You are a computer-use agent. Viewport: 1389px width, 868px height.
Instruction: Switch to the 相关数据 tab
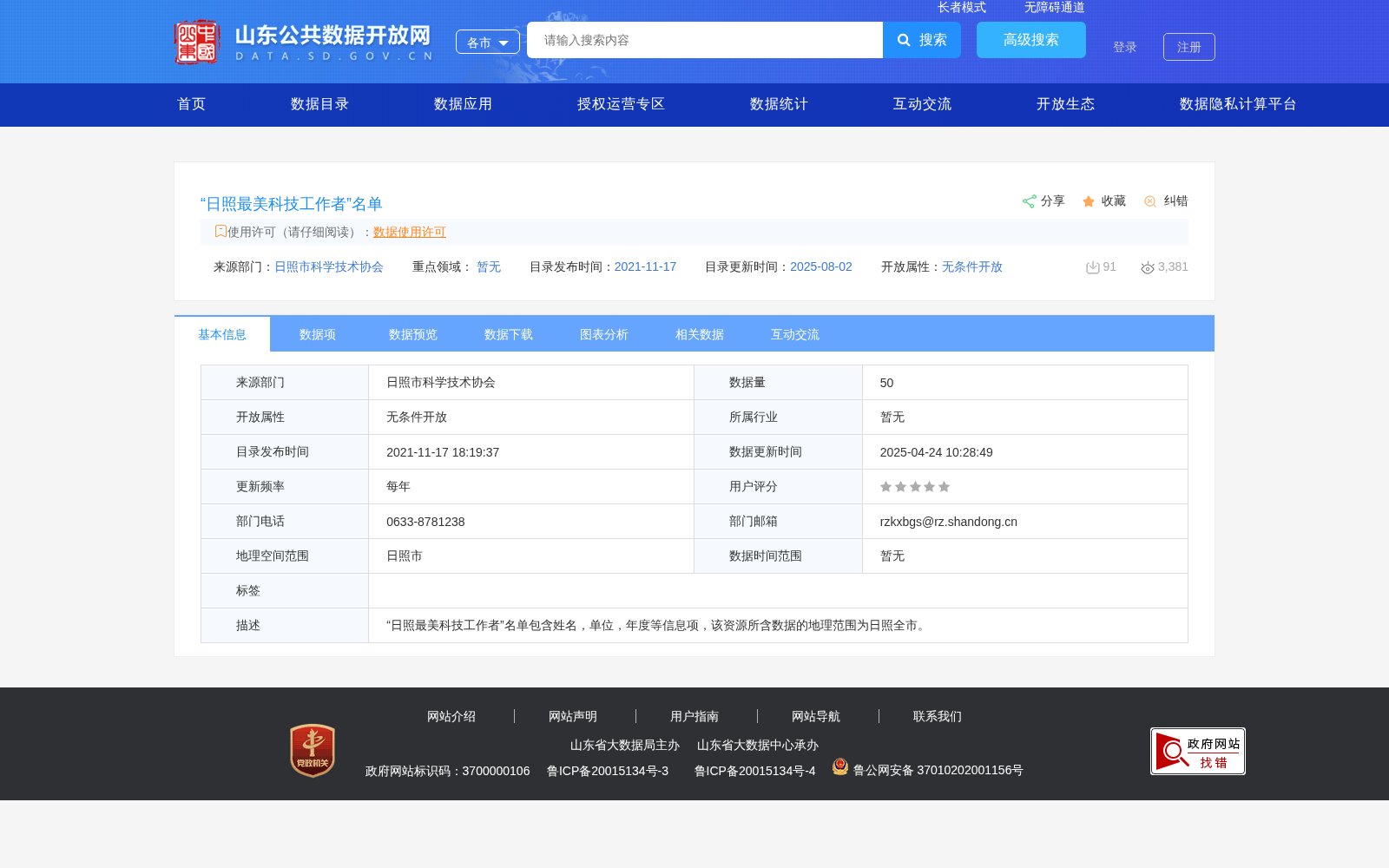pyautogui.click(x=700, y=334)
